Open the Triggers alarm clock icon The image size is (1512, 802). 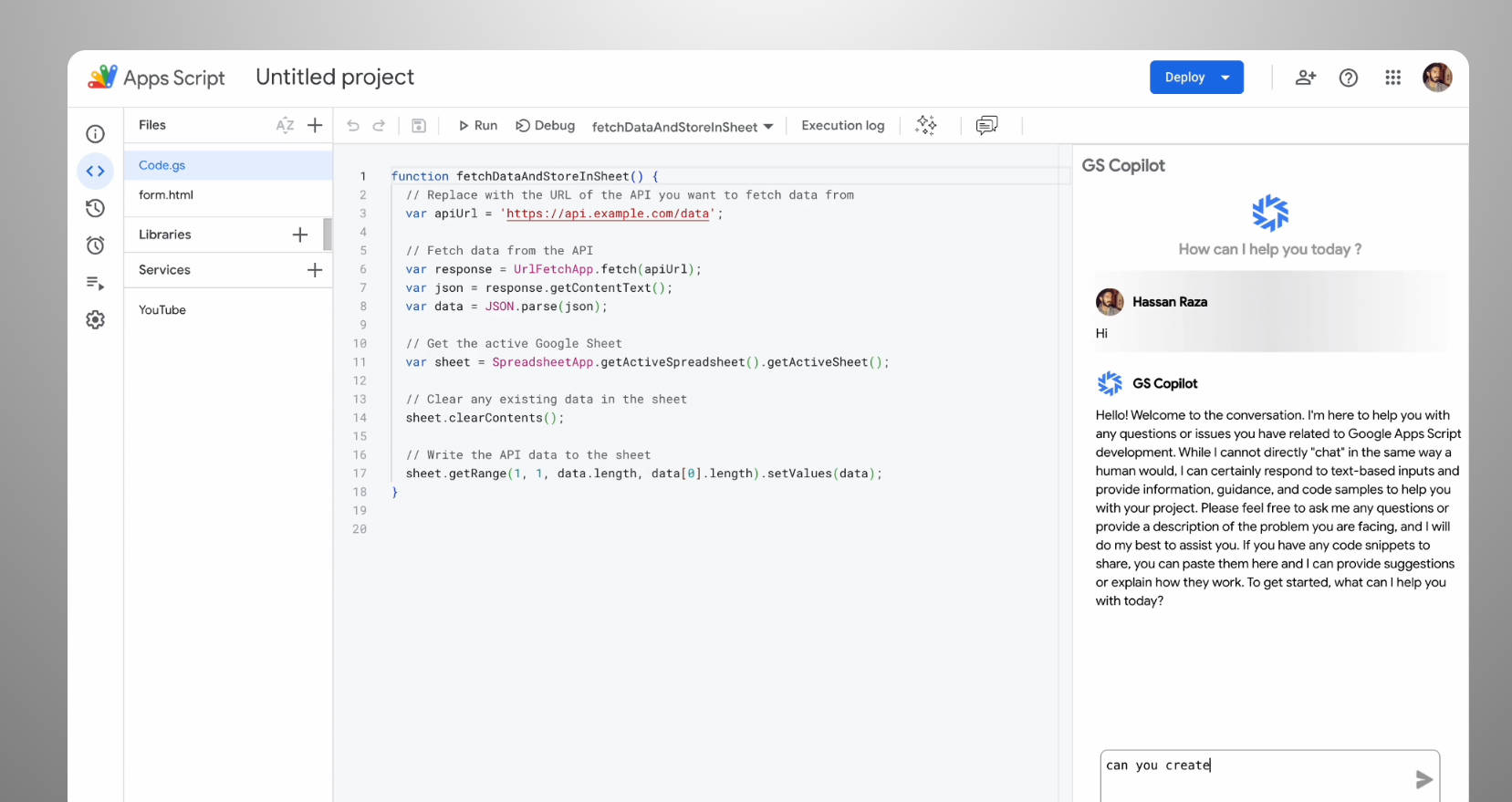[x=95, y=245]
